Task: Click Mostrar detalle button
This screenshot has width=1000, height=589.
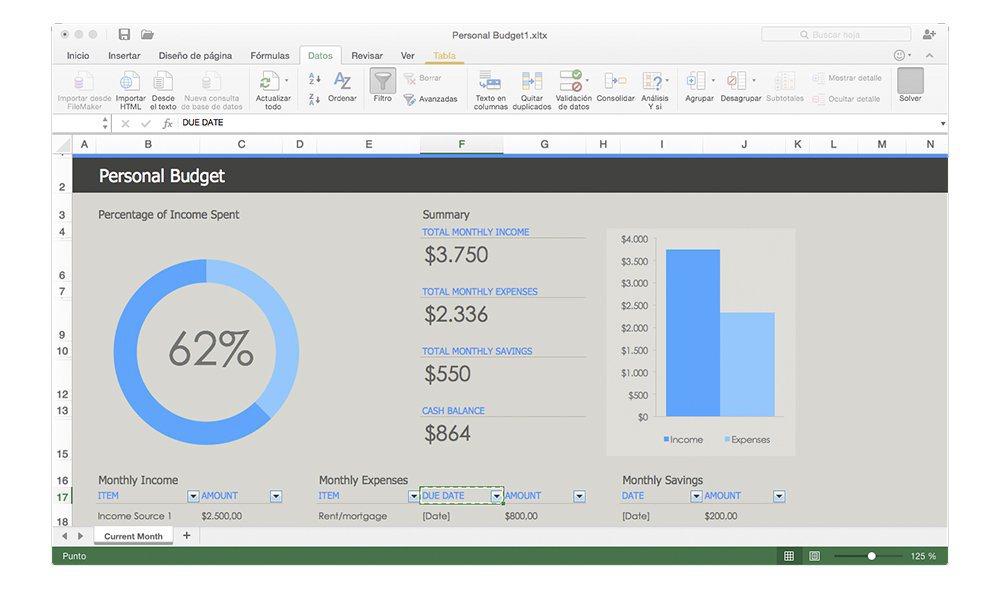Action: click(x=847, y=78)
